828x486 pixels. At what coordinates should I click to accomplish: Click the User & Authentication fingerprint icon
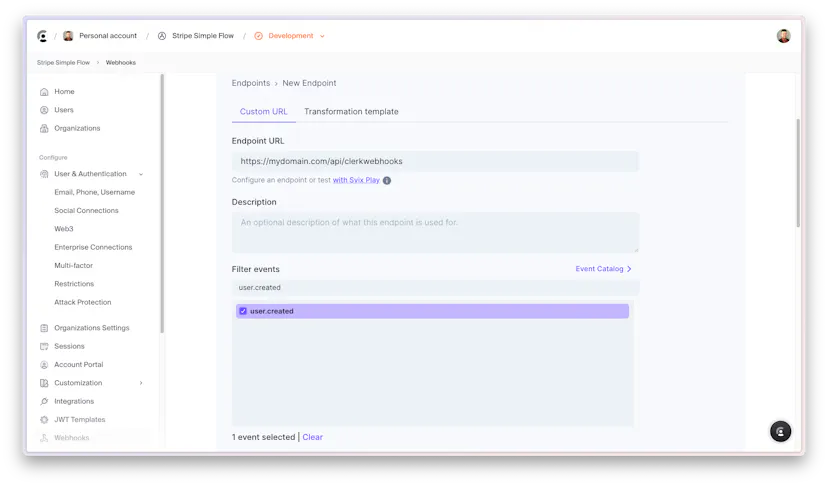pyautogui.click(x=44, y=174)
